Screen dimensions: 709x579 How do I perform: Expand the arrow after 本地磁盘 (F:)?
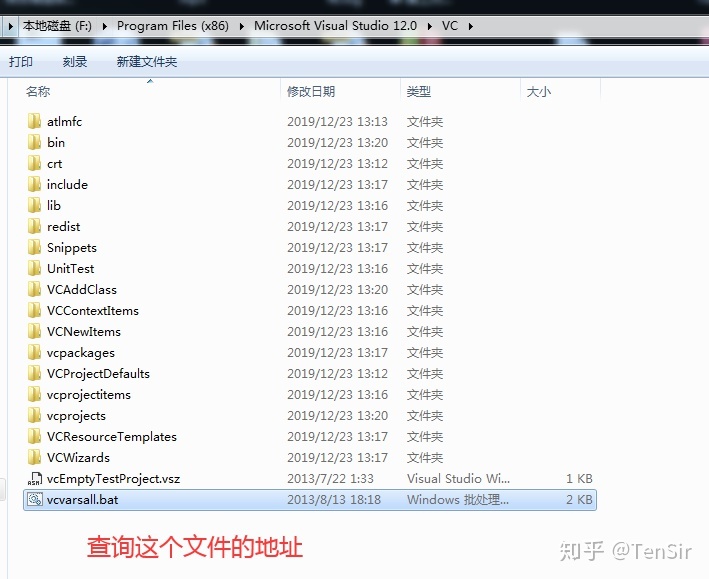[104, 26]
